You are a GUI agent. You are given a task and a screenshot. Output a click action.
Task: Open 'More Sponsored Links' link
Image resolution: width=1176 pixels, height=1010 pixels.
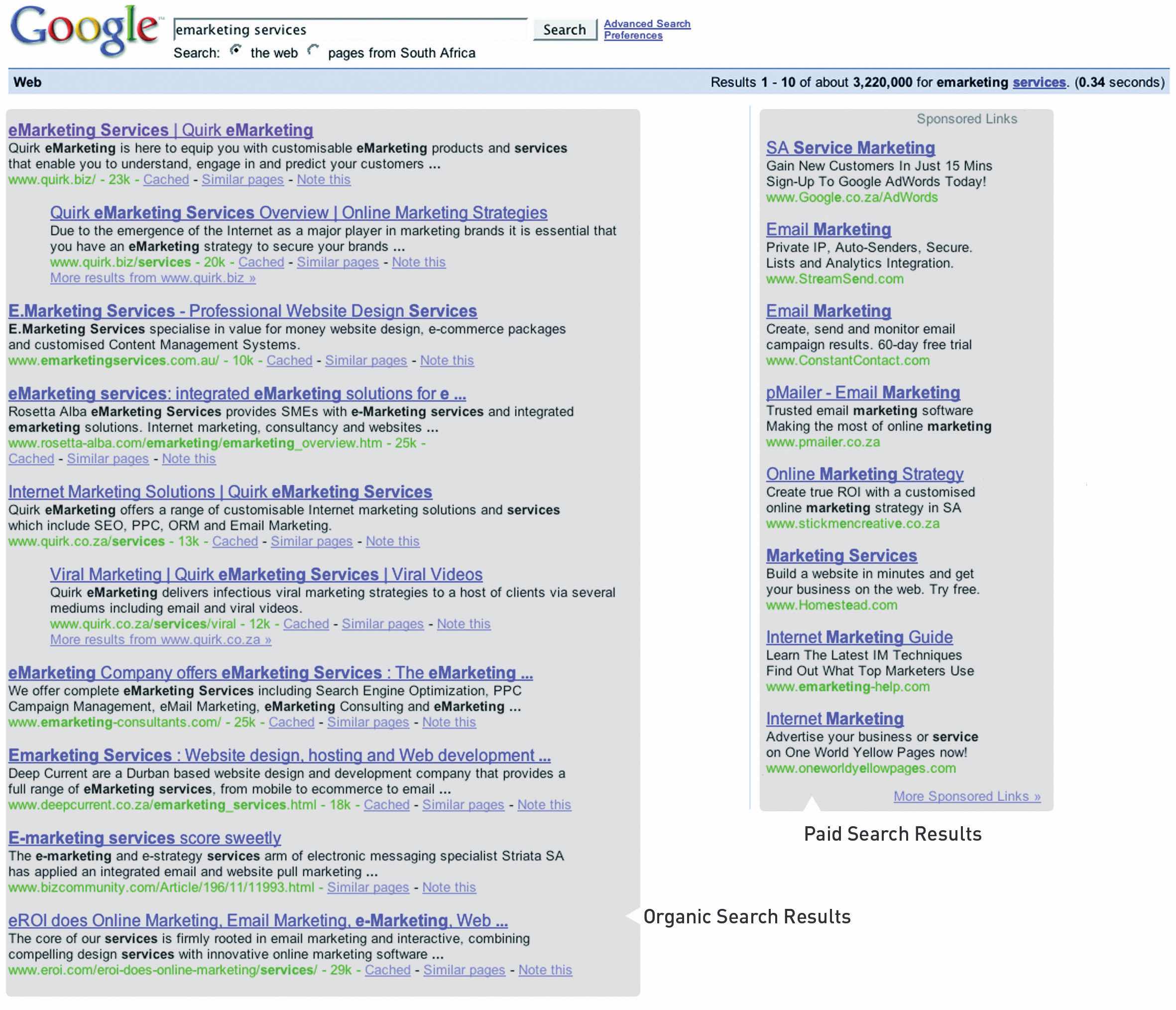click(966, 796)
